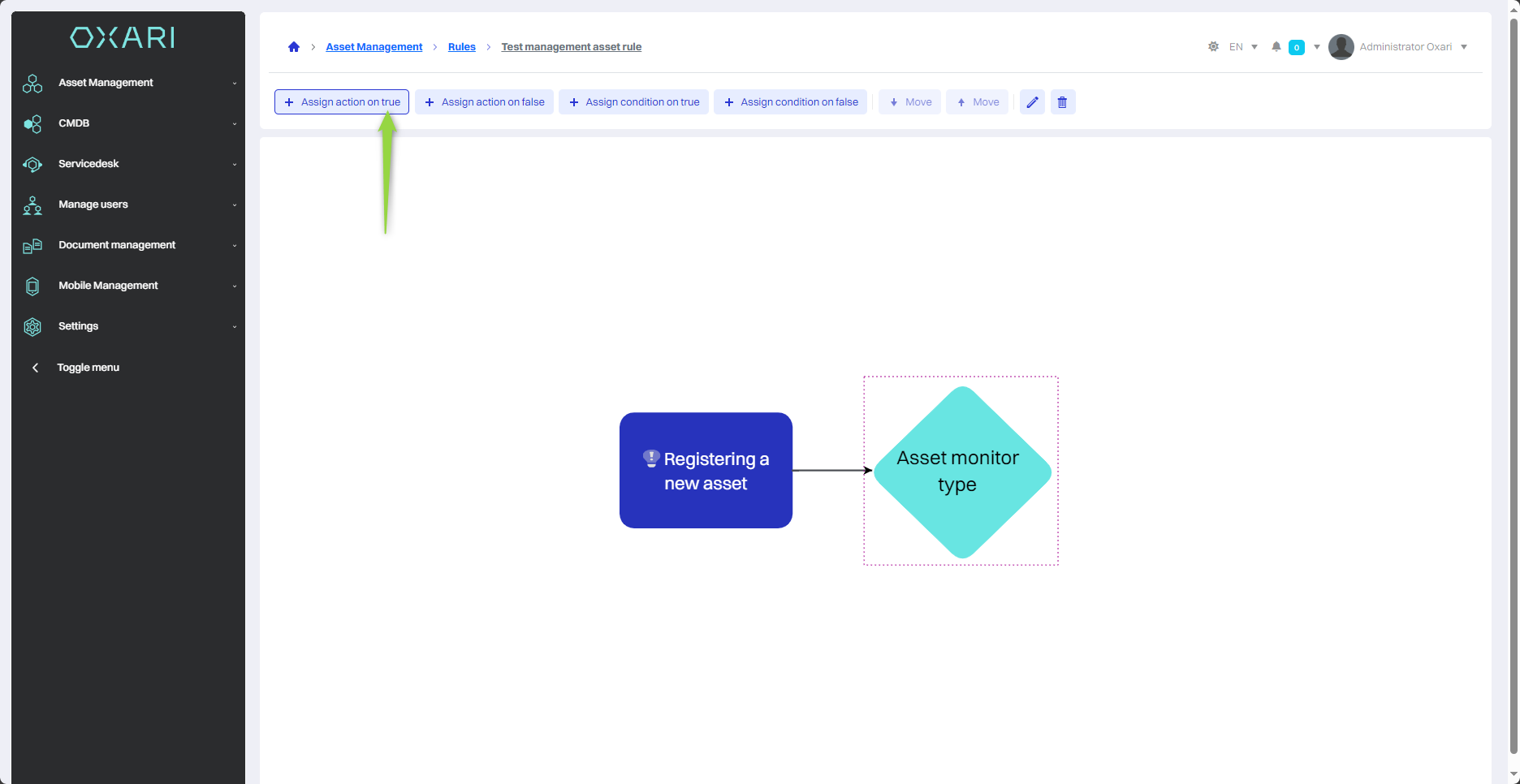
Task: Click the trash delete icon in toolbar
Action: click(1062, 102)
